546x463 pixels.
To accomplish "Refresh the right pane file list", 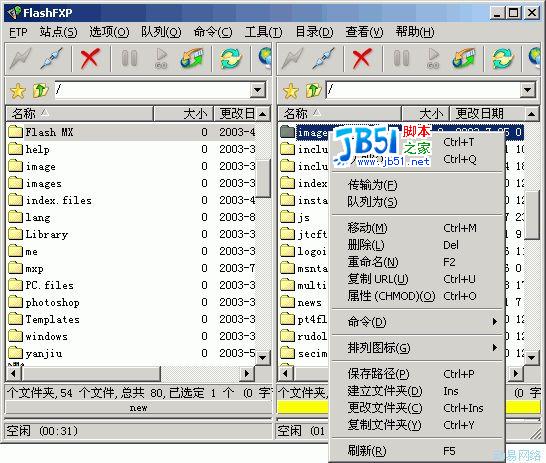I will tap(502, 58).
